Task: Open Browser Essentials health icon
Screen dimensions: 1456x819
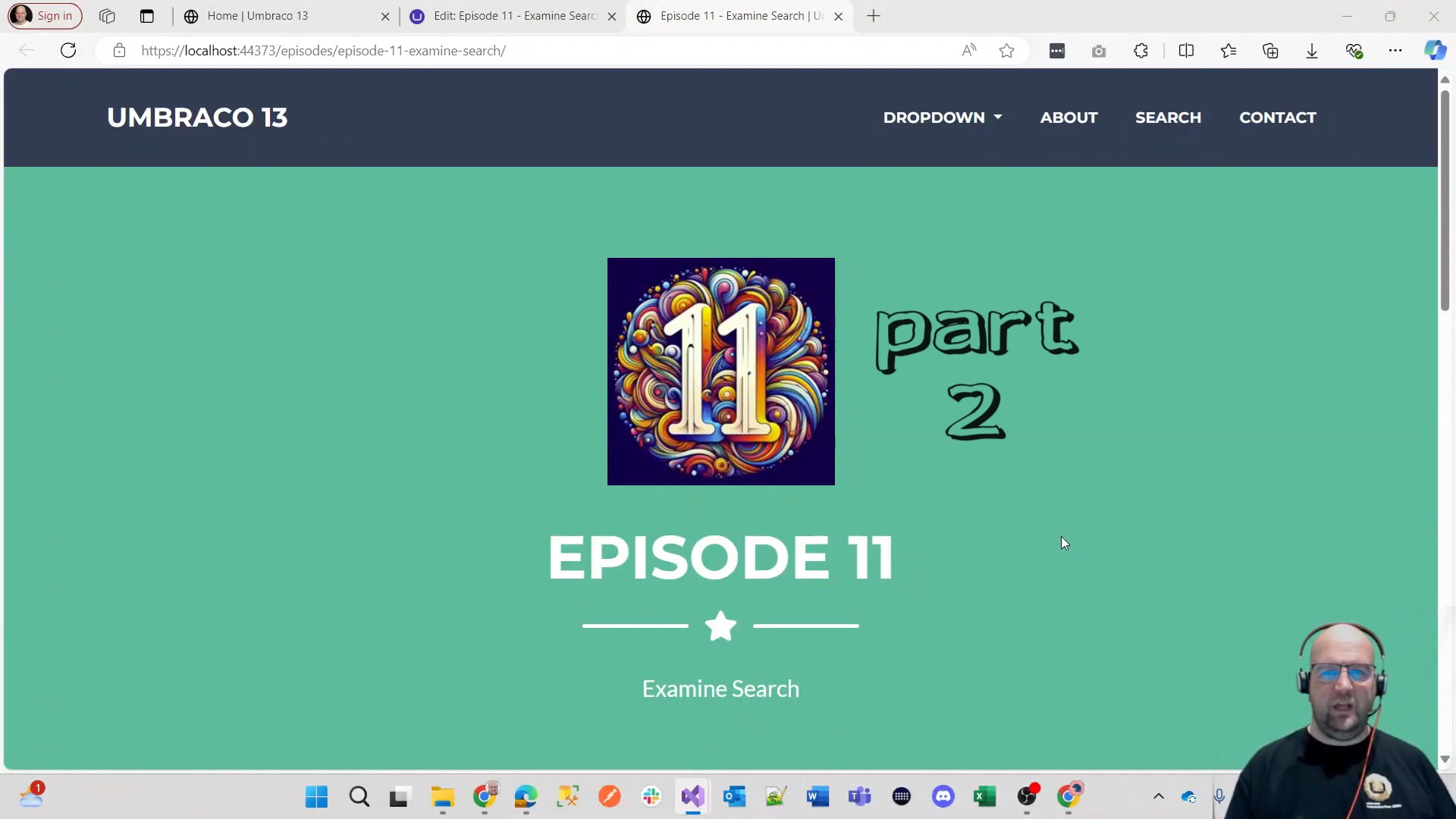Action: pos(1354,50)
